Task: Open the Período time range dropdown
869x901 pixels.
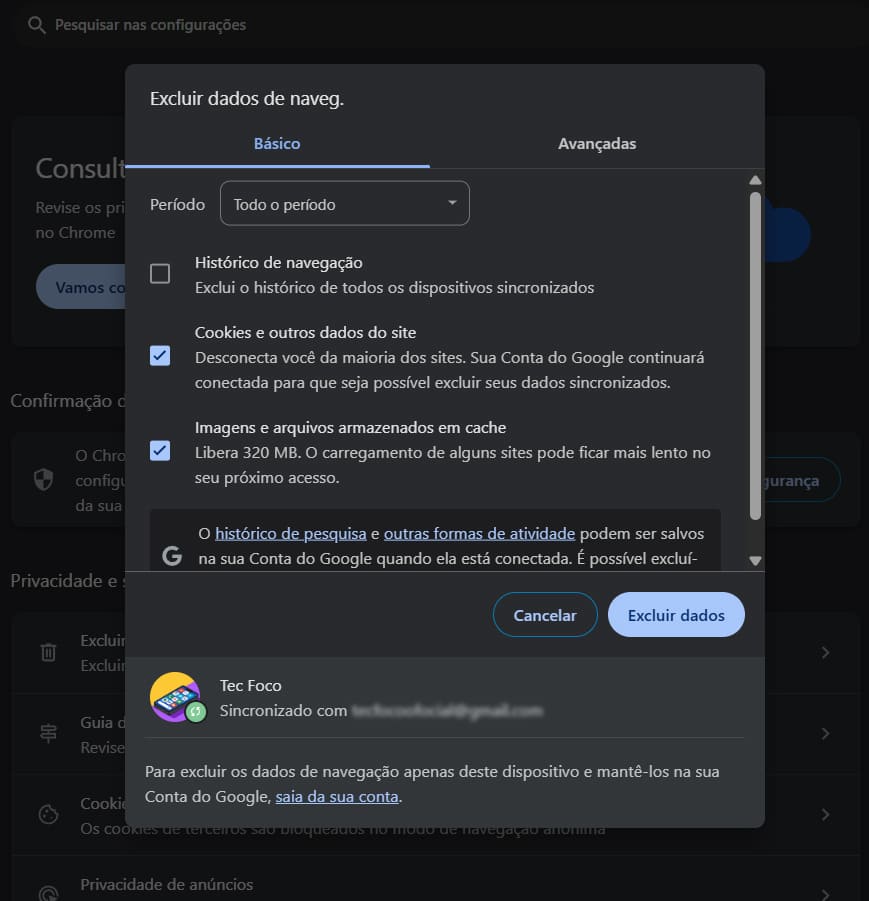Action: tap(344, 204)
